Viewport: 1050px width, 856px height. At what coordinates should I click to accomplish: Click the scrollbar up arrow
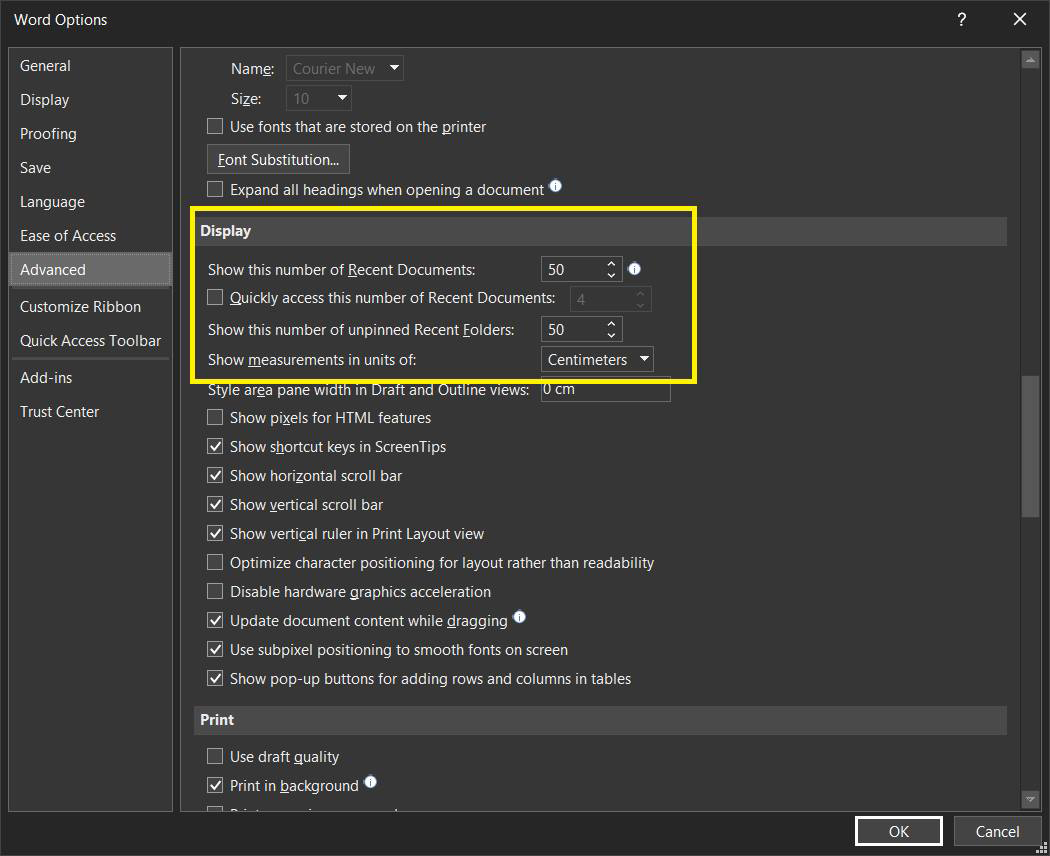pos(1030,60)
